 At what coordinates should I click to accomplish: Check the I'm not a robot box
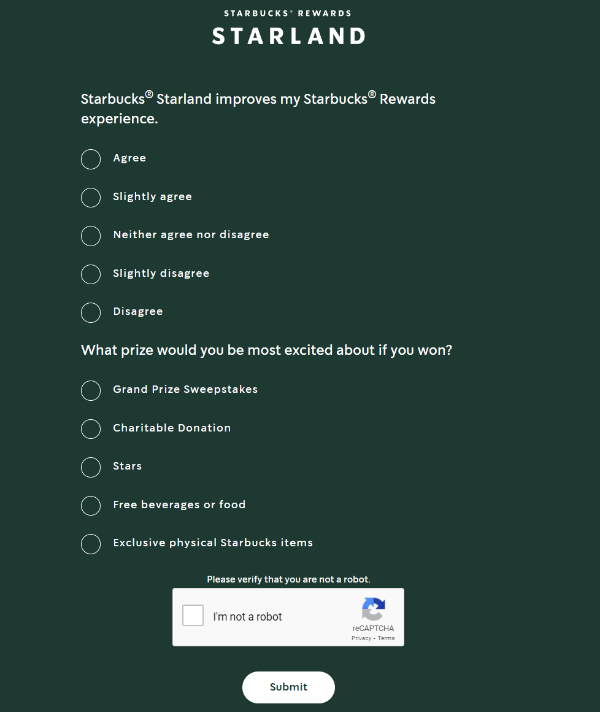click(x=193, y=616)
